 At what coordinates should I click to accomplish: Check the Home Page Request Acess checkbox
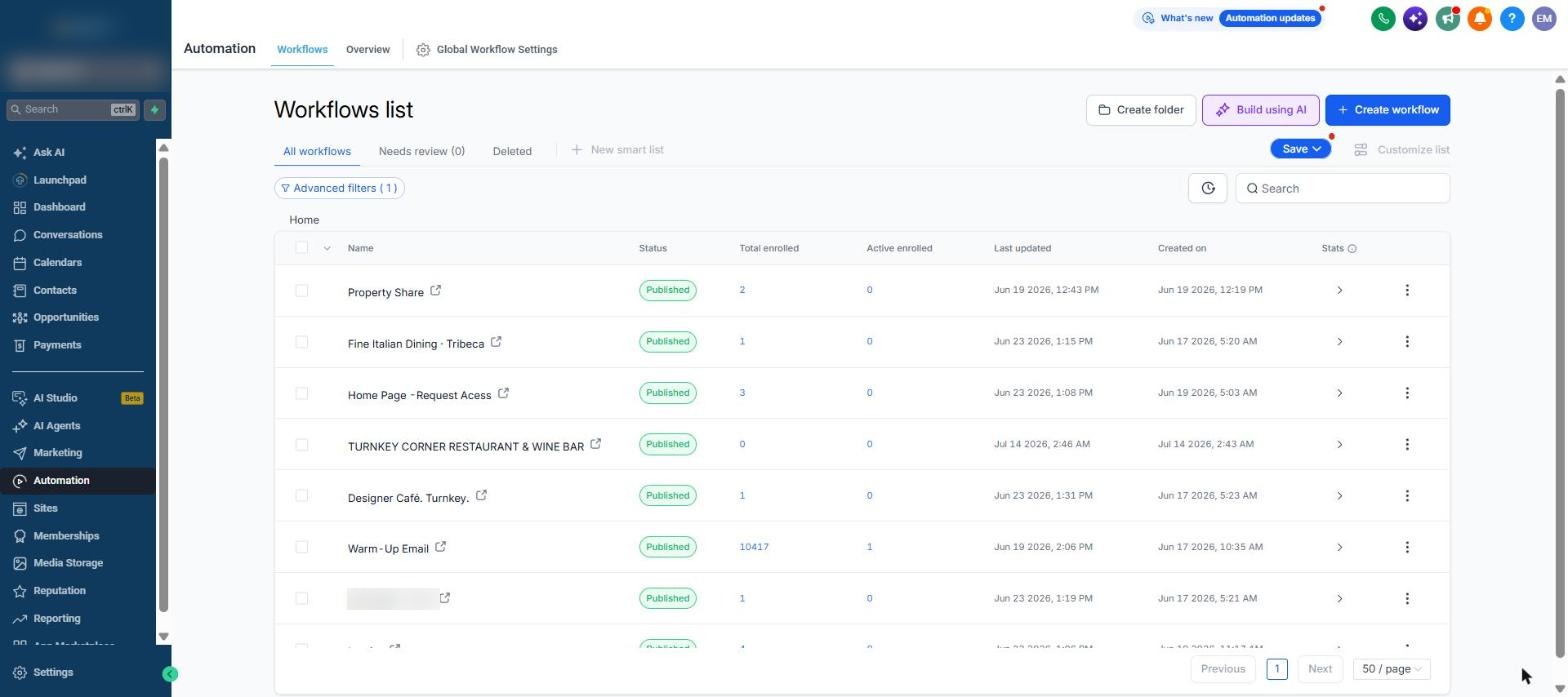tap(301, 393)
